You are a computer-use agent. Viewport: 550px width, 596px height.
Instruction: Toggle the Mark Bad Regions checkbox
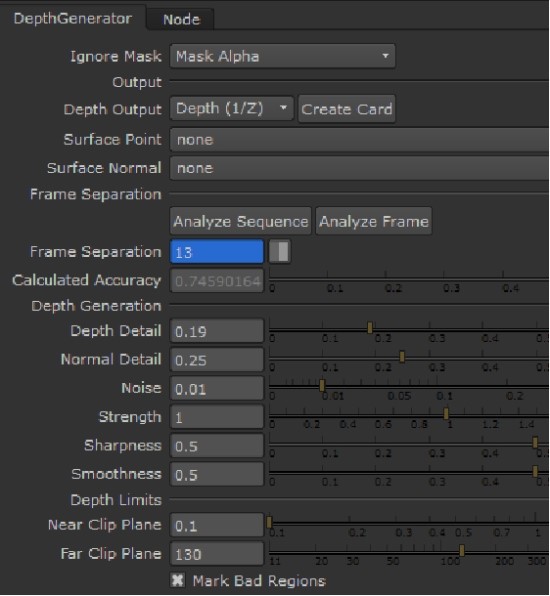tap(178, 580)
